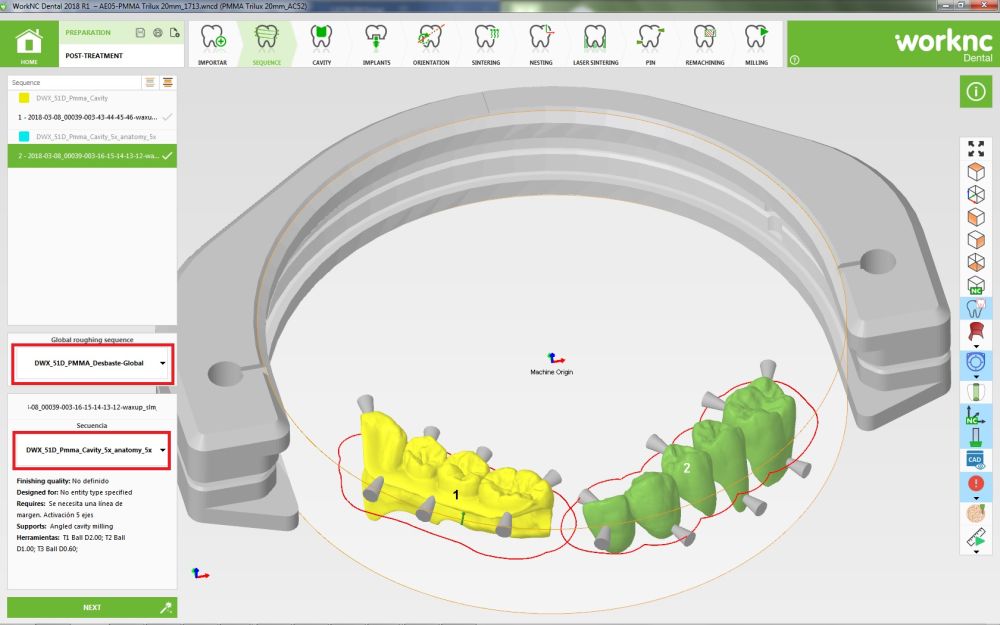Open the Importar step
The height and width of the screenshot is (625, 1000).
tap(212, 45)
